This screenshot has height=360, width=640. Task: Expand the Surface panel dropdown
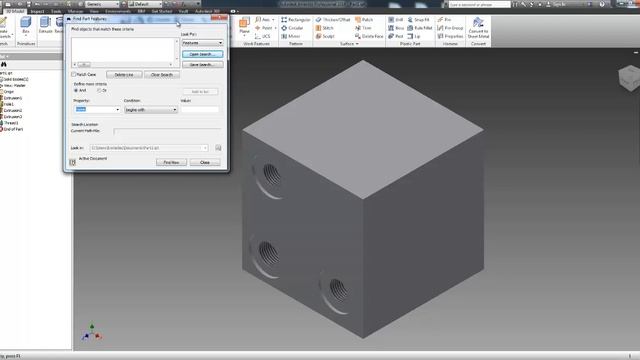coord(349,44)
